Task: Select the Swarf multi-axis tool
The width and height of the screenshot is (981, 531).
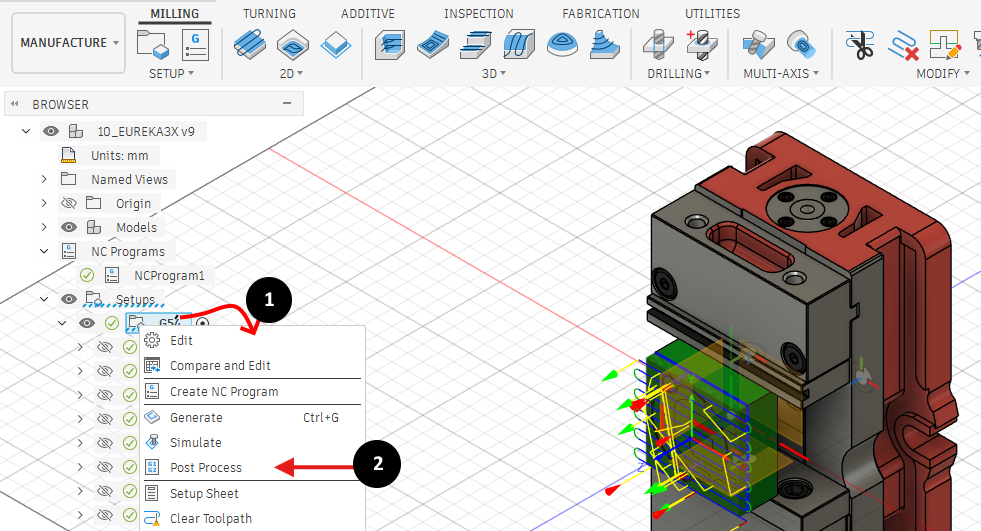Action: coord(758,45)
